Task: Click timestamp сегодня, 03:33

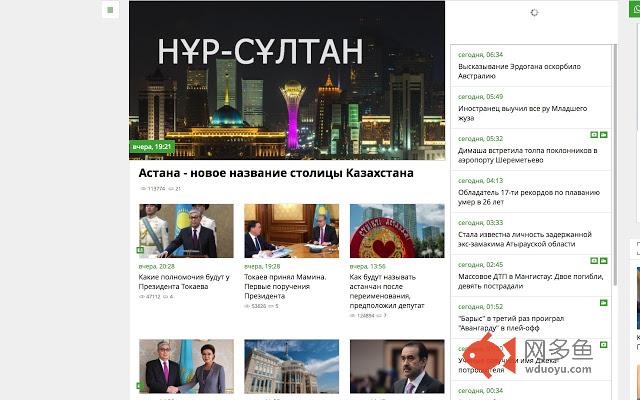Action: click(x=480, y=223)
